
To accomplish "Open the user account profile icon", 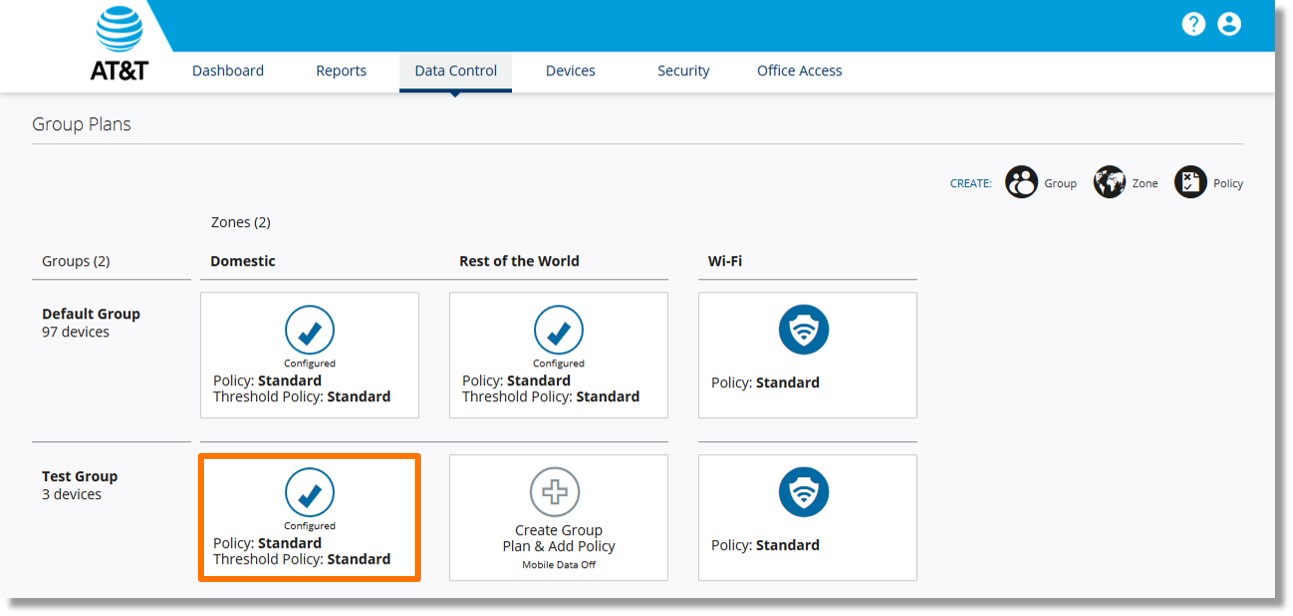I will click(x=1229, y=24).
